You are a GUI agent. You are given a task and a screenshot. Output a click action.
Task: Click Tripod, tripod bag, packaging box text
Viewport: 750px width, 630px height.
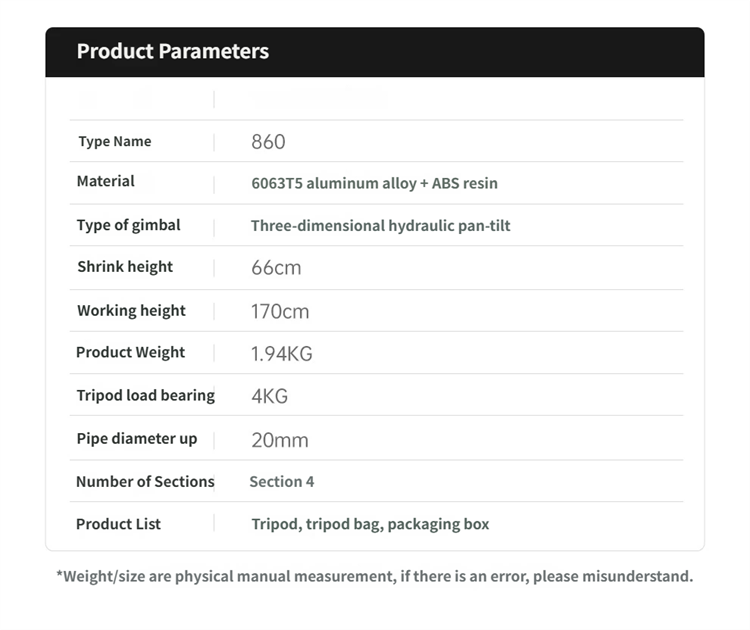[370, 524]
